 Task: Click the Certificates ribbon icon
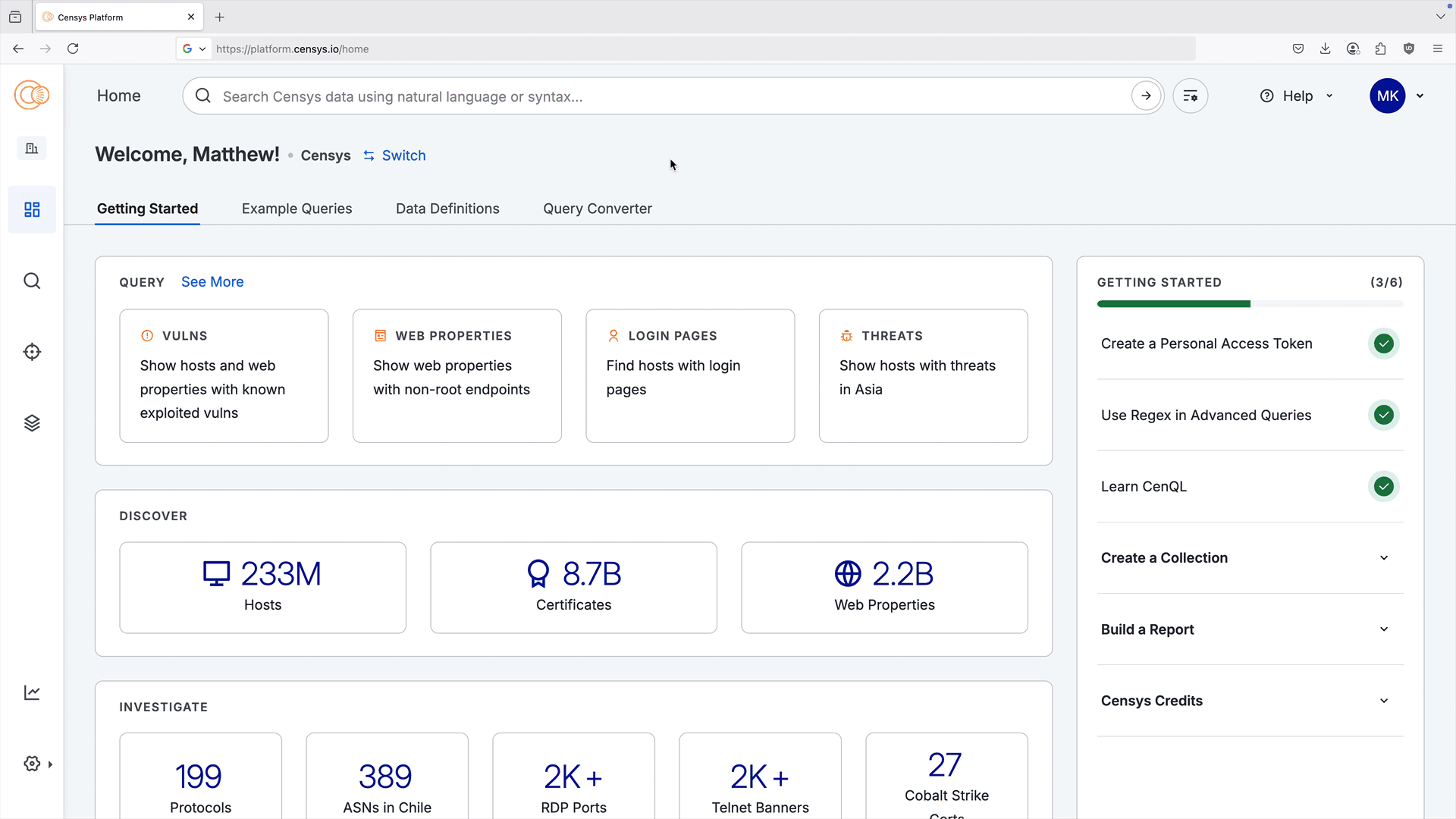(538, 574)
